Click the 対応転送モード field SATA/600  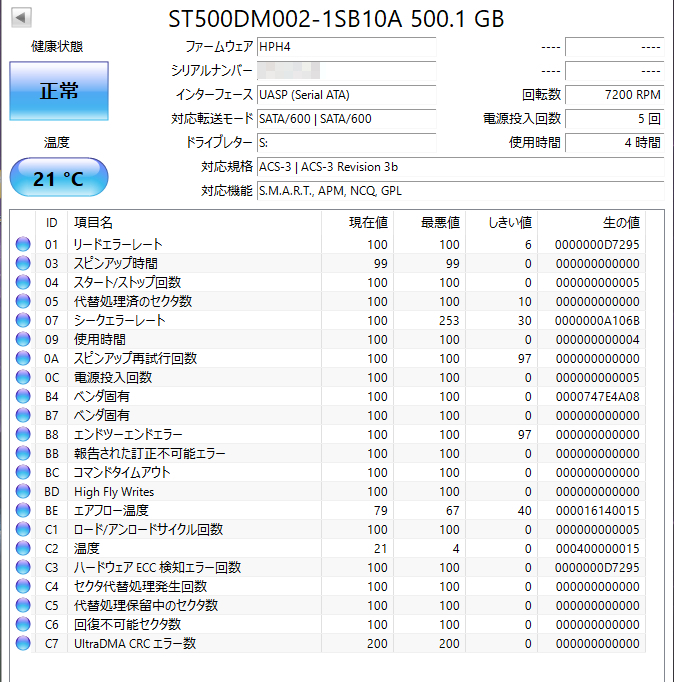(347, 119)
